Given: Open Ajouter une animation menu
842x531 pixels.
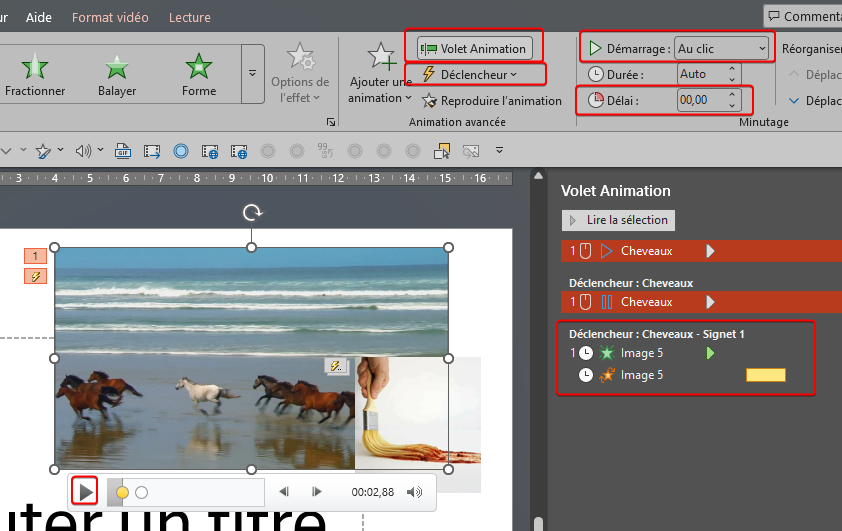Looking at the screenshot, I should (x=380, y=73).
